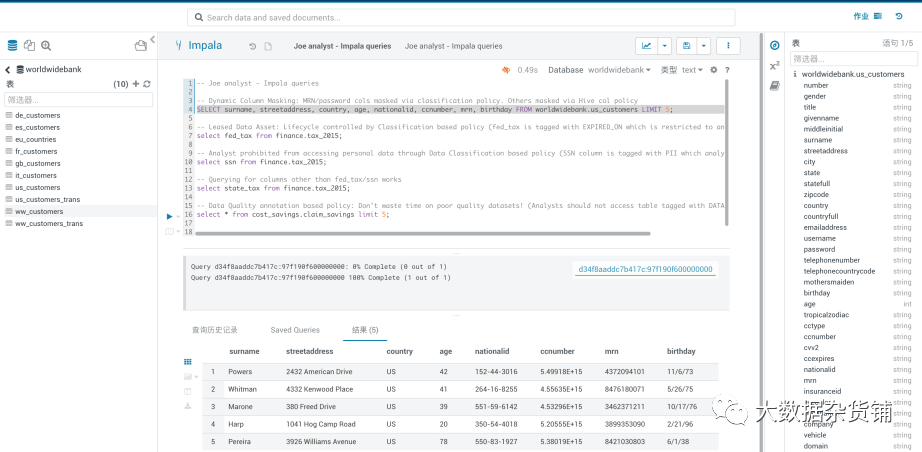Open the SQL databases source icon
922x452 pixels.
[12, 45]
